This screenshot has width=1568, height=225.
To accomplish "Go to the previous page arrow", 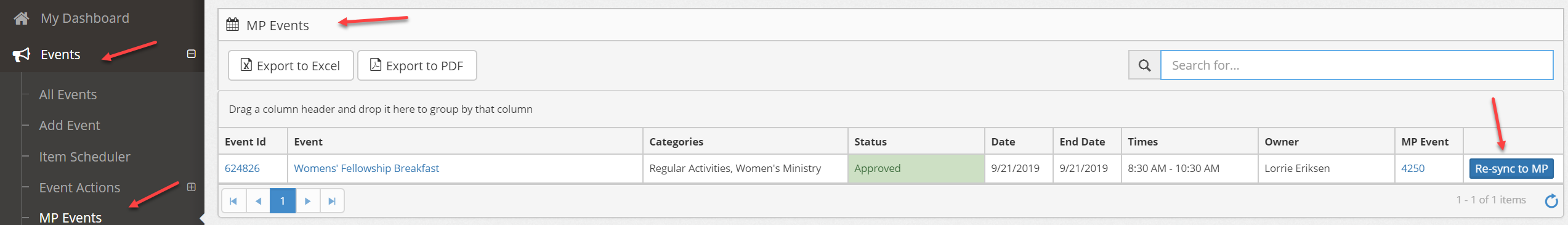I will pyautogui.click(x=258, y=201).
